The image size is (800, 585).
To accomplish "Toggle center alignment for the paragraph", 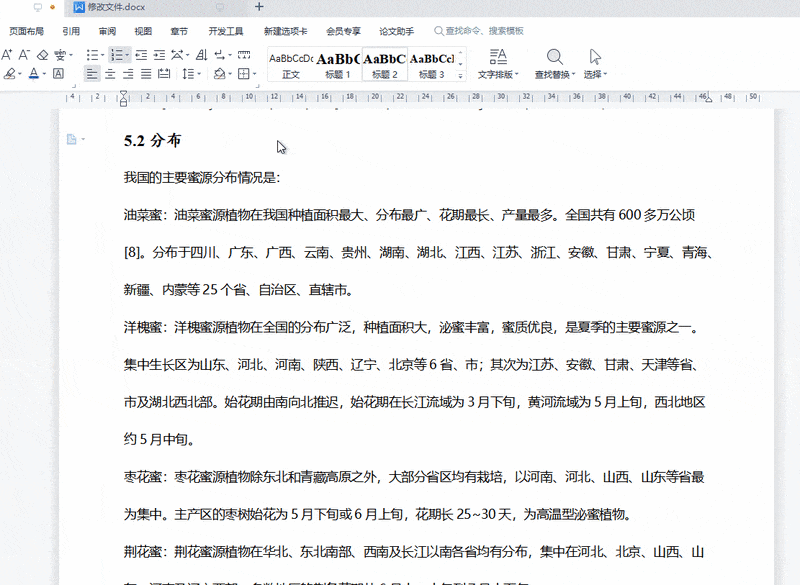I will (x=110, y=74).
